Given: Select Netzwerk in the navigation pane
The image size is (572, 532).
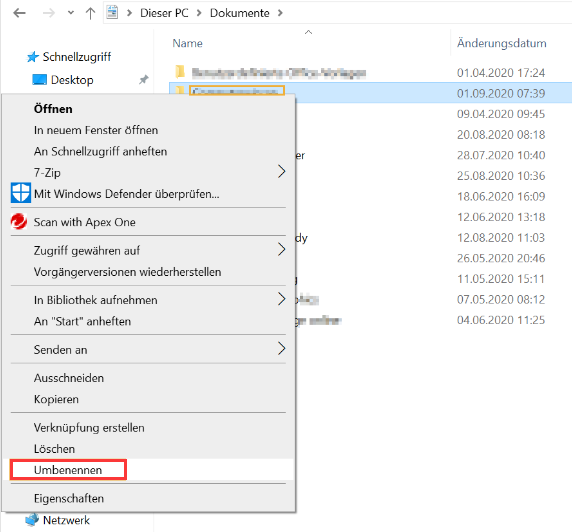Looking at the screenshot, I should [x=66, y=520].
